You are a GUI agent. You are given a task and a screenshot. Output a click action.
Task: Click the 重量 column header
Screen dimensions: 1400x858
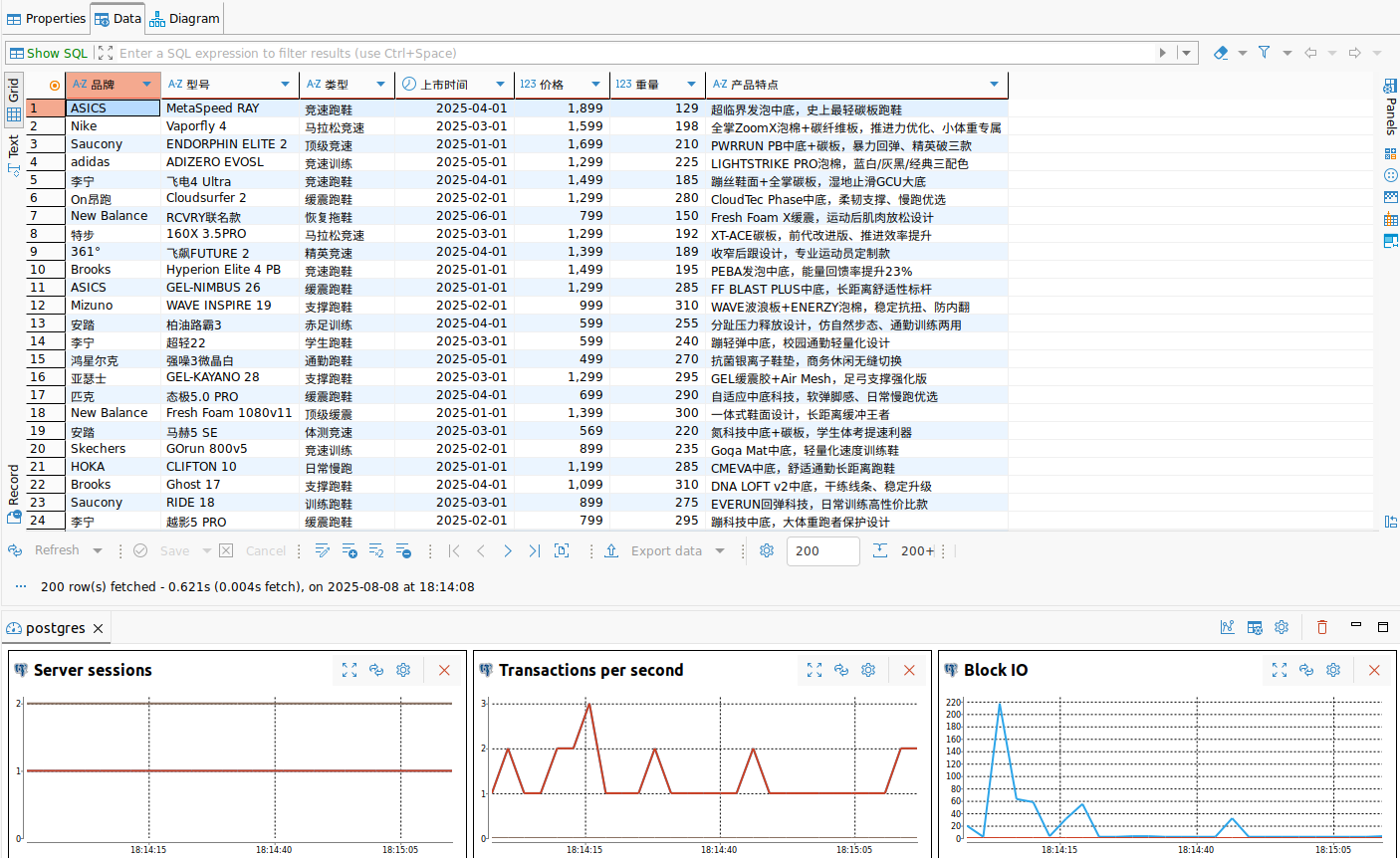(657, 85)
